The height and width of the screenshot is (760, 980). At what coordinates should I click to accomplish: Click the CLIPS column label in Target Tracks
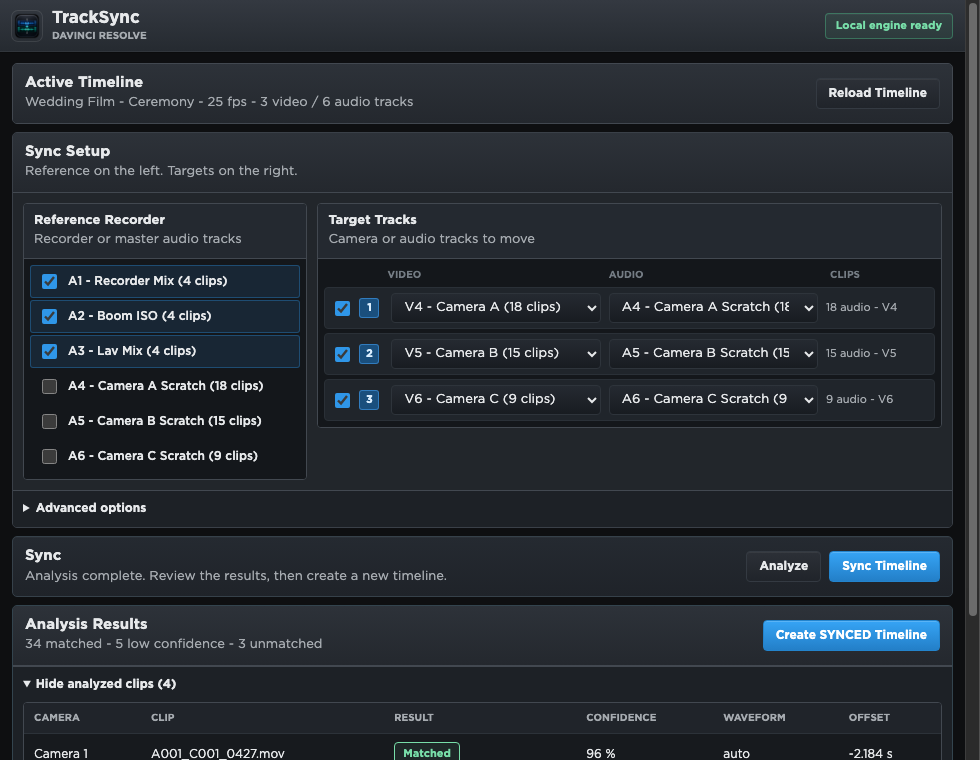click(x=845, y=274)
